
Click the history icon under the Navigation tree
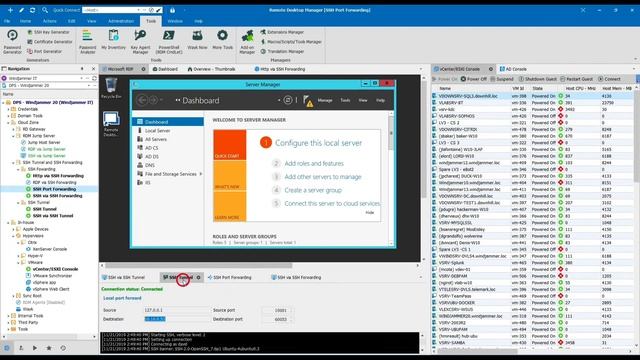tap(63, 348)
